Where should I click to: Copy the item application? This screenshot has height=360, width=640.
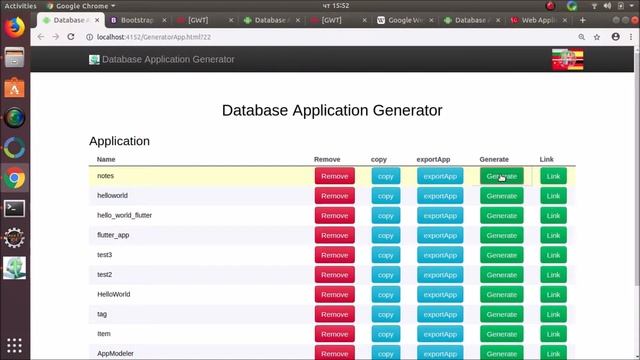coord(386,334)
